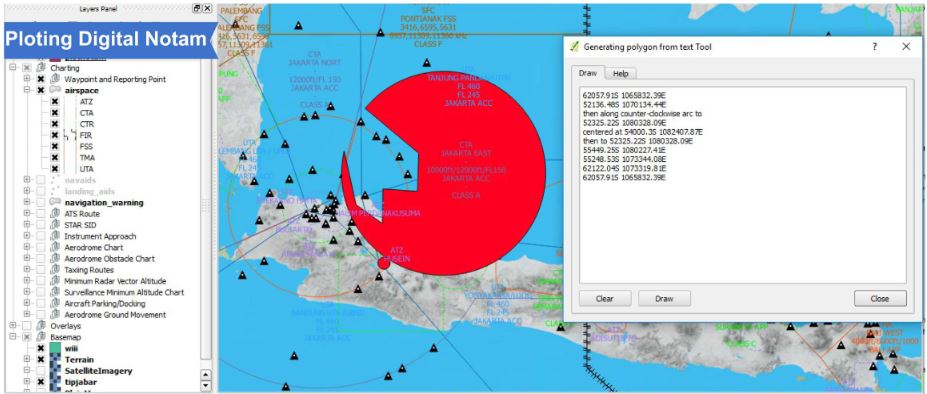The height and width of the screenshot is (394, 927).
Task: Click the Overlays group icon
Action: 41,326
